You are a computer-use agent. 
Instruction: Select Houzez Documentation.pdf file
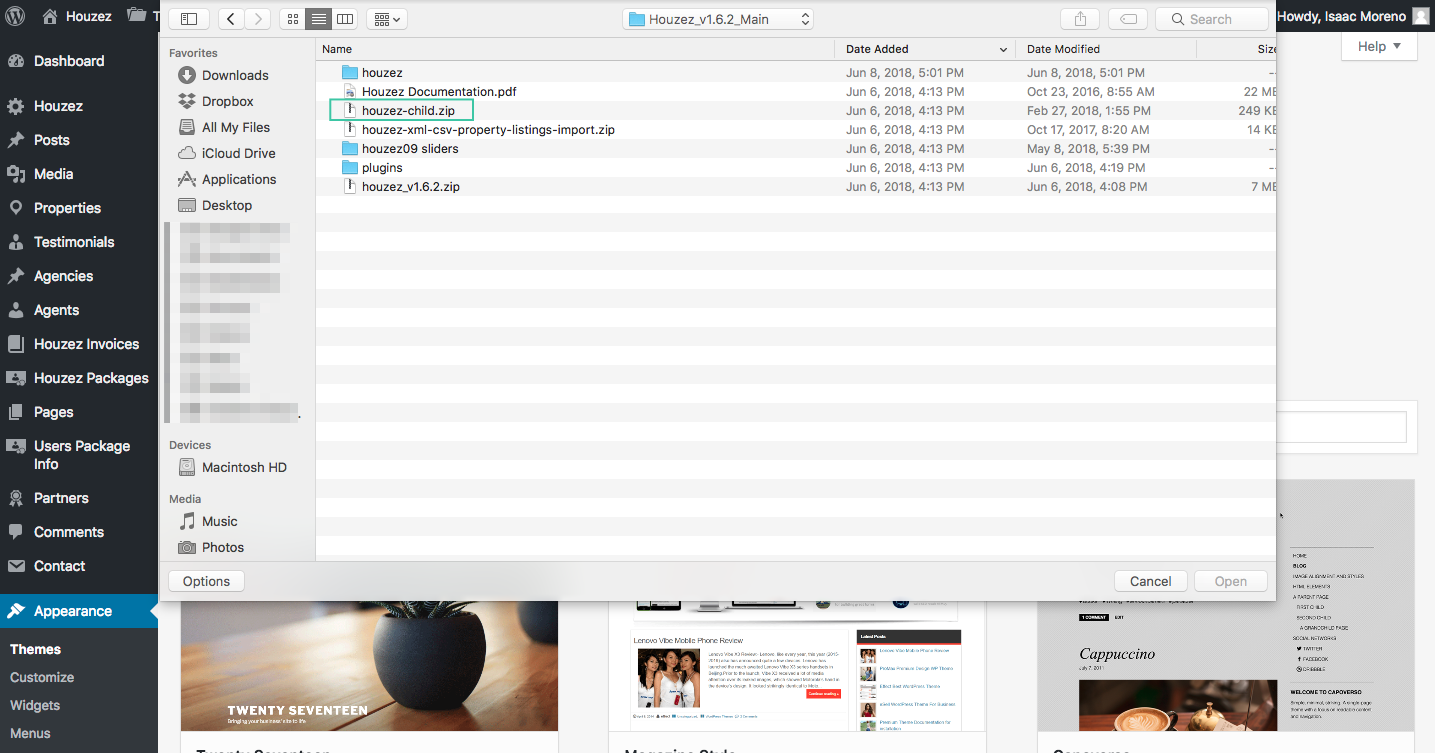796,92
